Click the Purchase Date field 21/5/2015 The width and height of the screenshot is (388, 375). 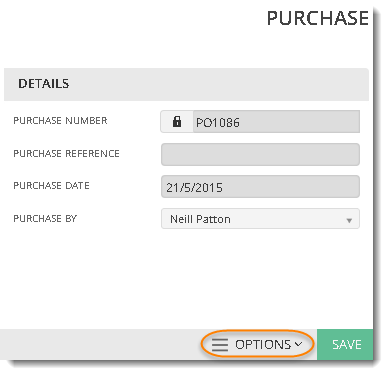pyautogui.click(x=260, y=187)
